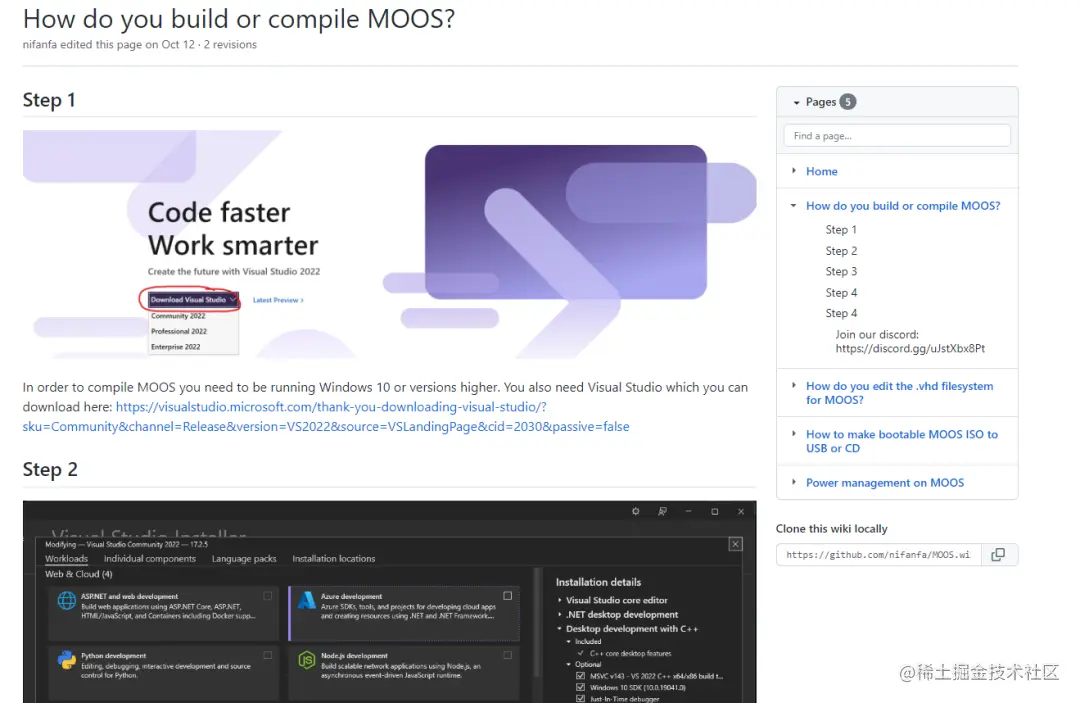Expand the Power management on MOOS arrow
Screen dimensions: 1080x703
[793, 482]
